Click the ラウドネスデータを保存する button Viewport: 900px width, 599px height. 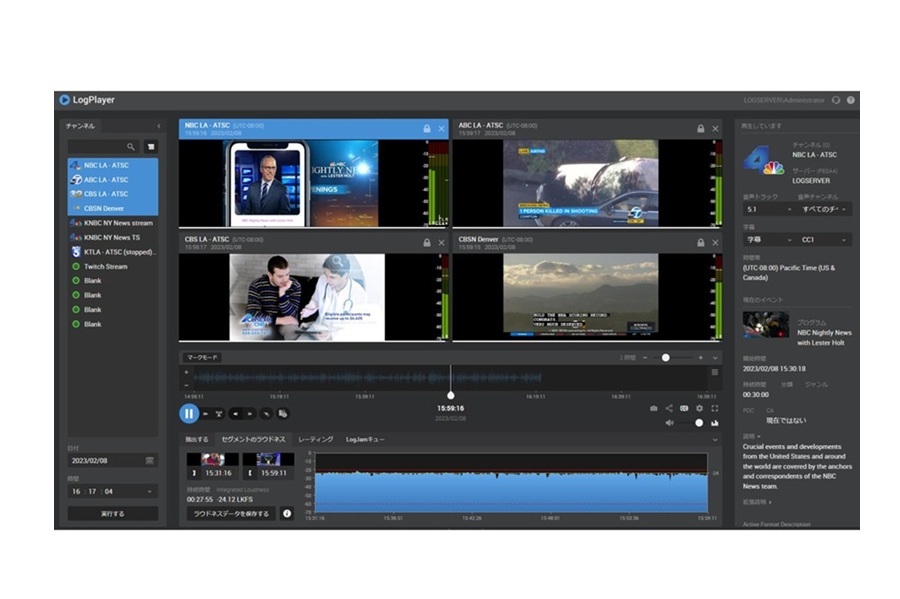click(231, 514)
